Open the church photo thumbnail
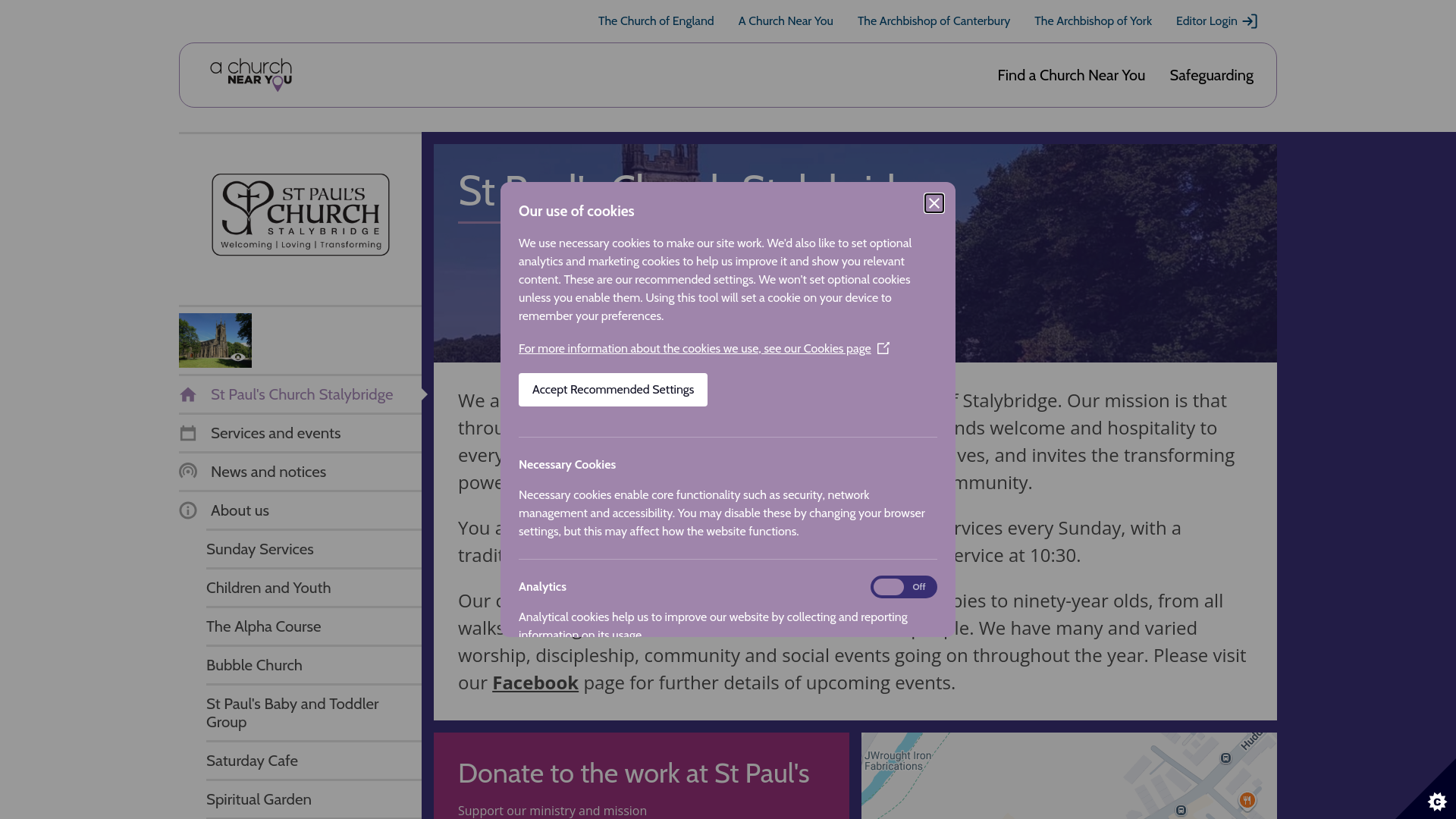This screenshot has height=819, width=1456. (215, 340)
